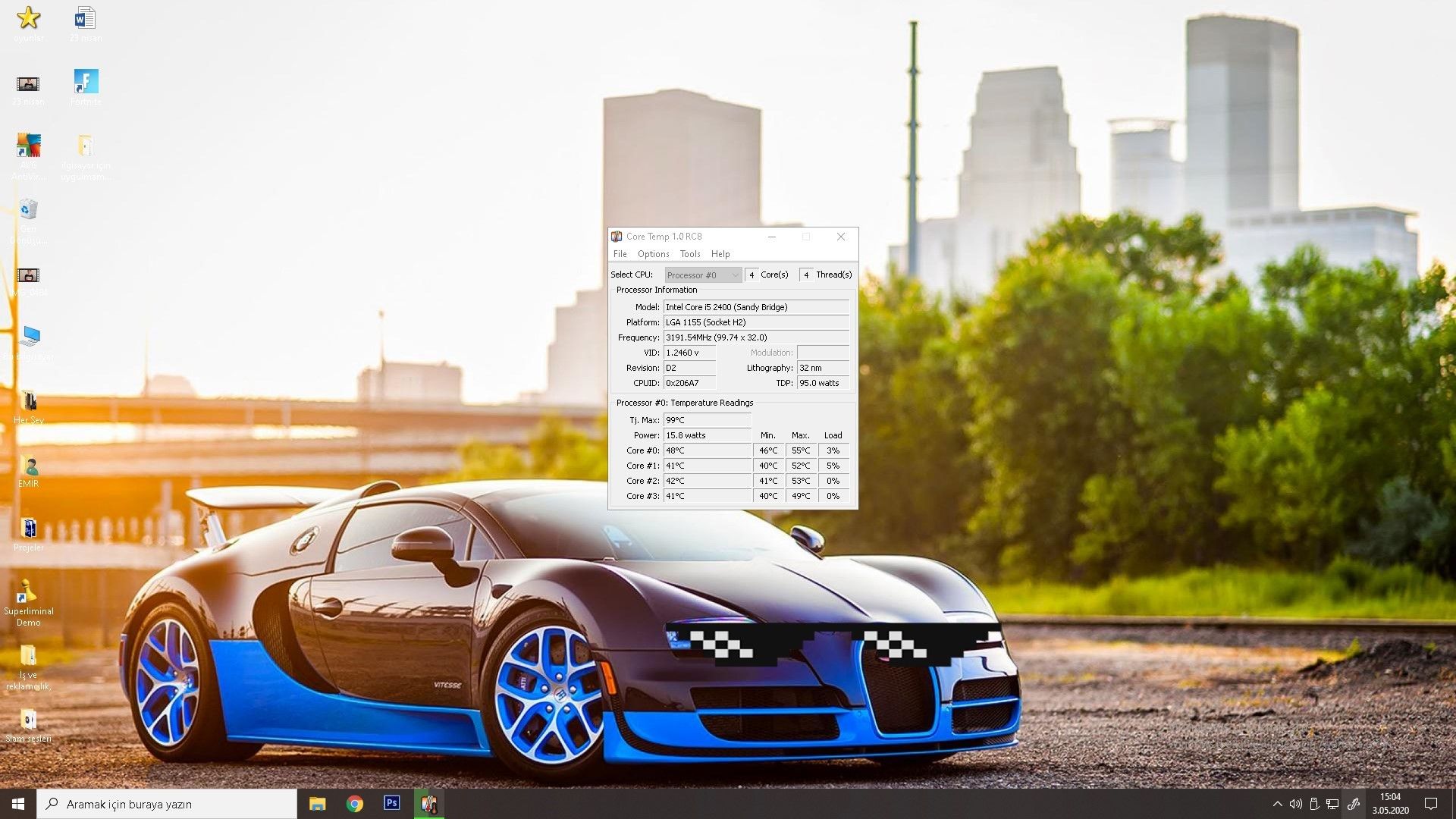Open the Windows Ink Workspace pen icon

(x=1354, y=804)
